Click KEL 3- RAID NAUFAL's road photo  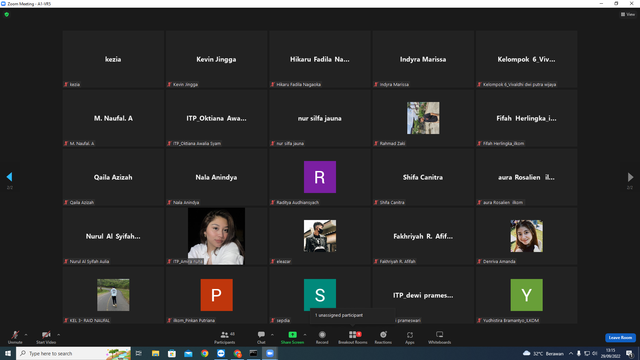coord(113,295)
